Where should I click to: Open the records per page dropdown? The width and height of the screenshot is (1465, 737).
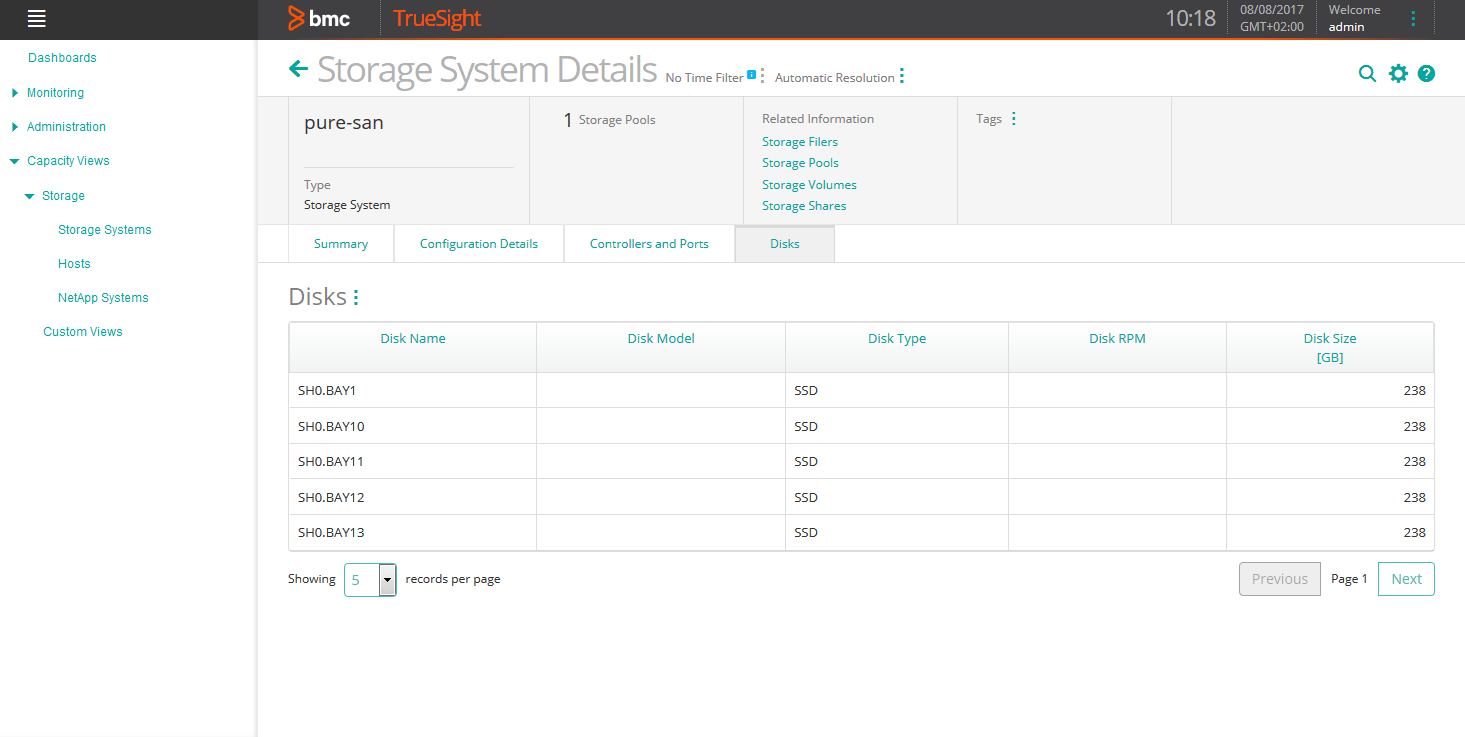[x=370, y=580]
